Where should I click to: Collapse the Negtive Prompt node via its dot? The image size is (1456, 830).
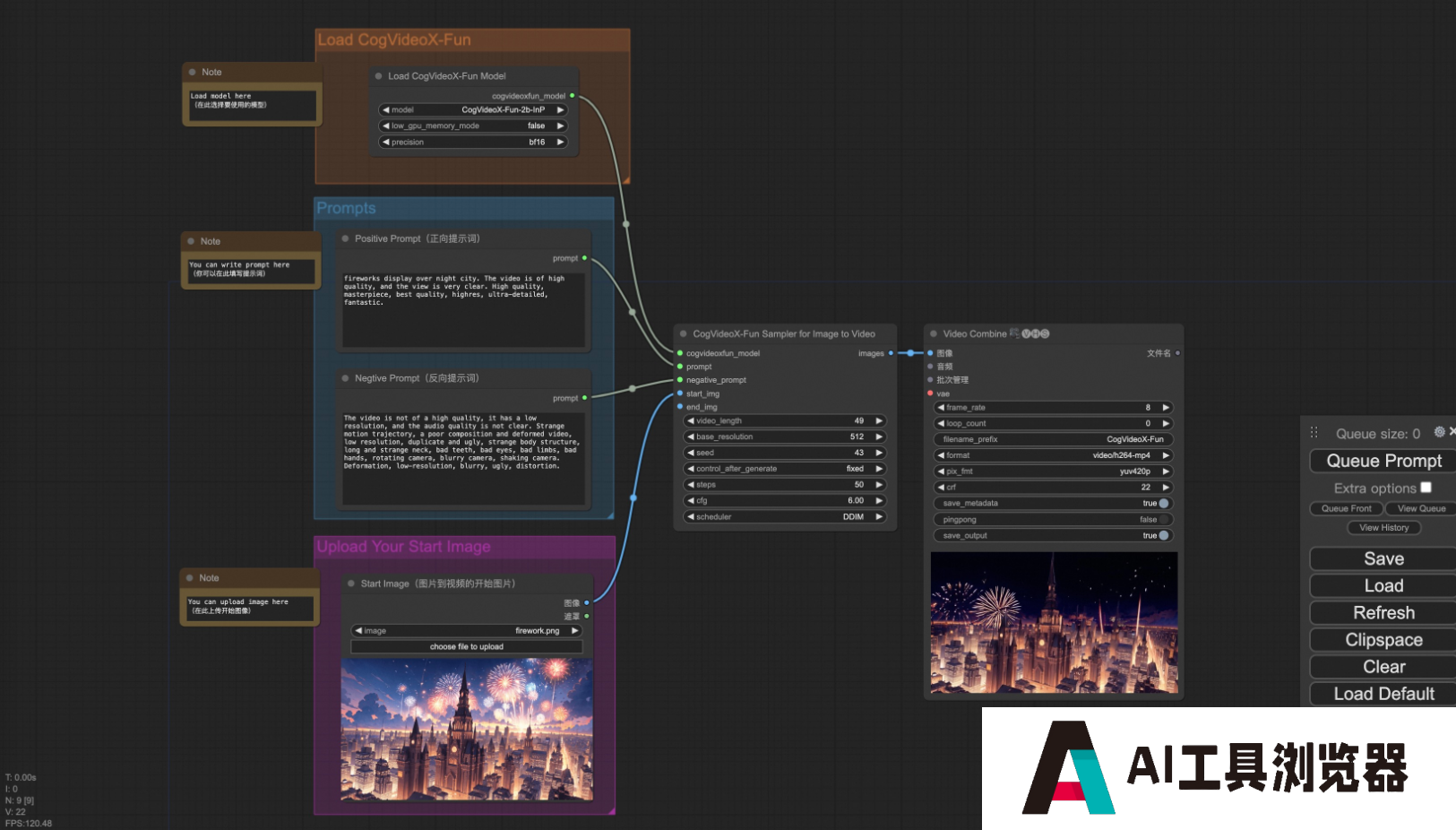tap(345, 378)
